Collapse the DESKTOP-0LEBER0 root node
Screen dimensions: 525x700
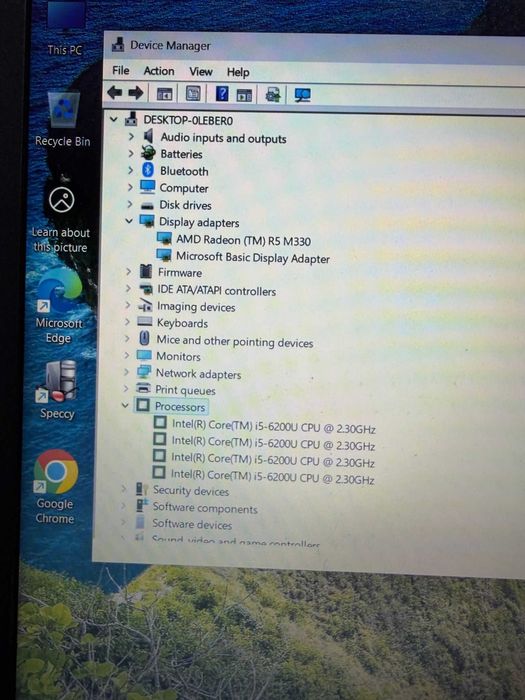114,119
